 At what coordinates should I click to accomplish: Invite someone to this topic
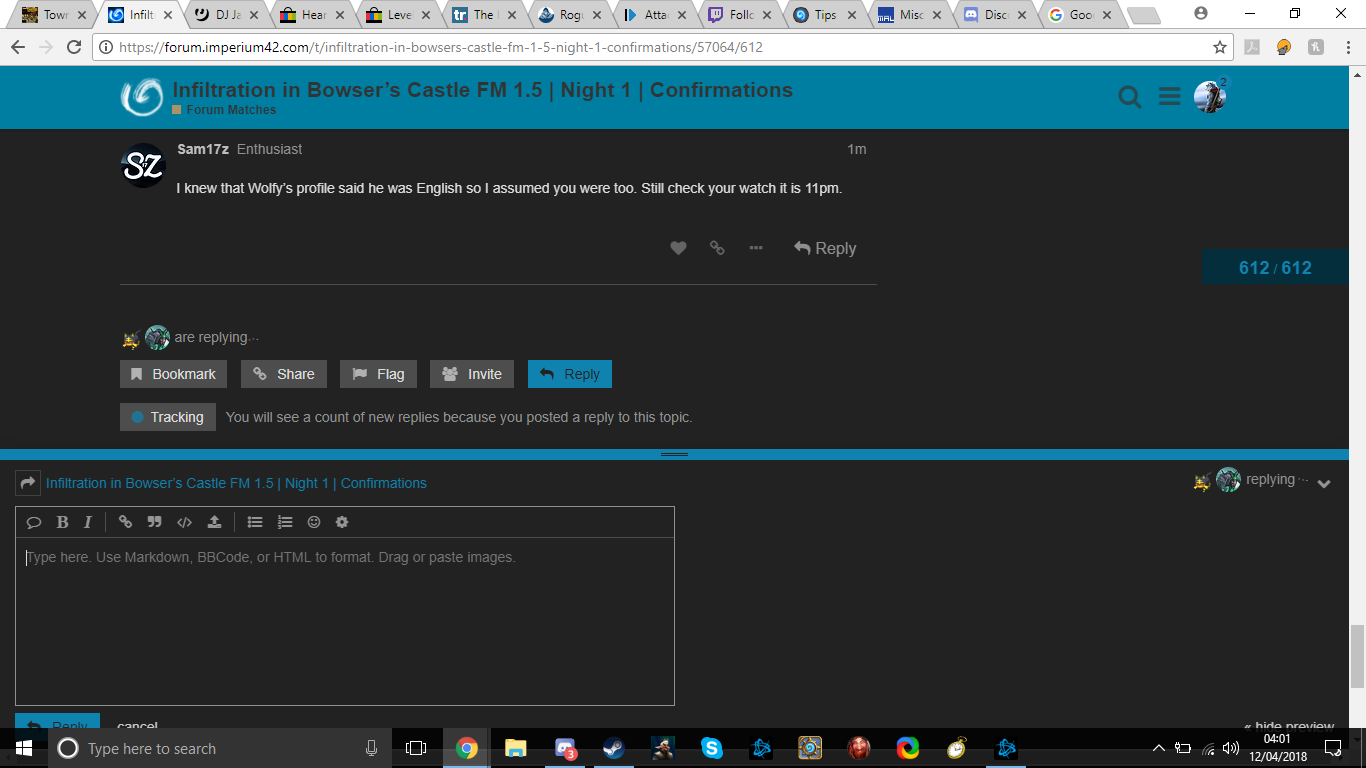click(x=472, y=374)
